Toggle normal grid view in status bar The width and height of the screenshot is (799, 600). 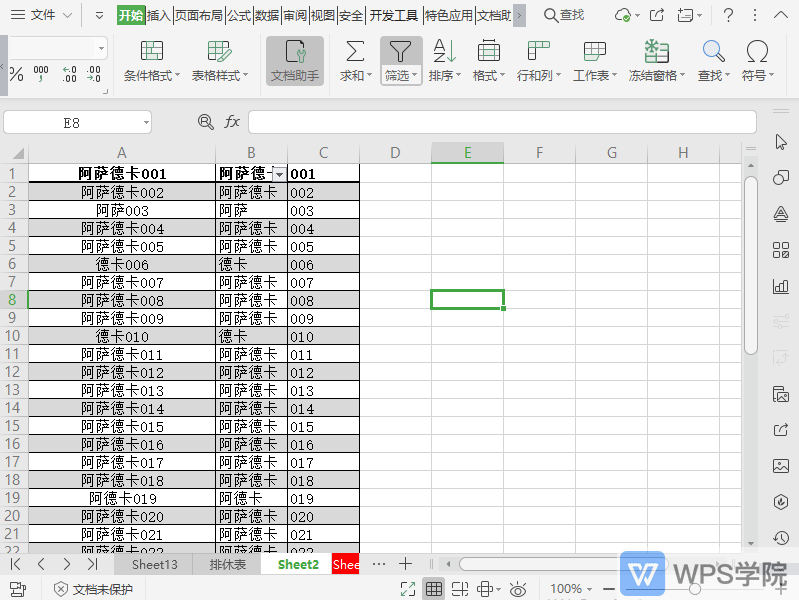434,589
